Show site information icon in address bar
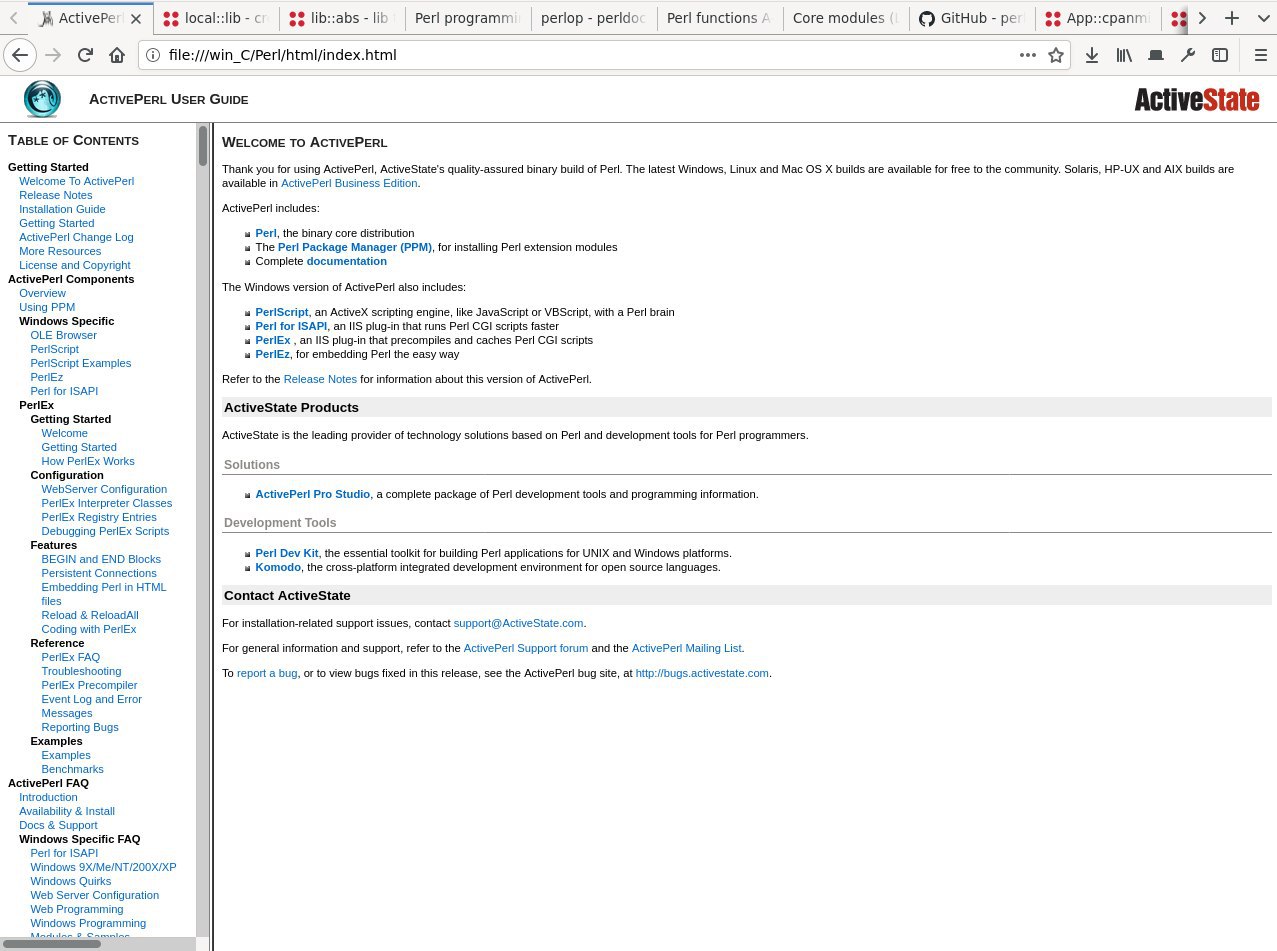The image size is (1277, 951). pos(152,55)
